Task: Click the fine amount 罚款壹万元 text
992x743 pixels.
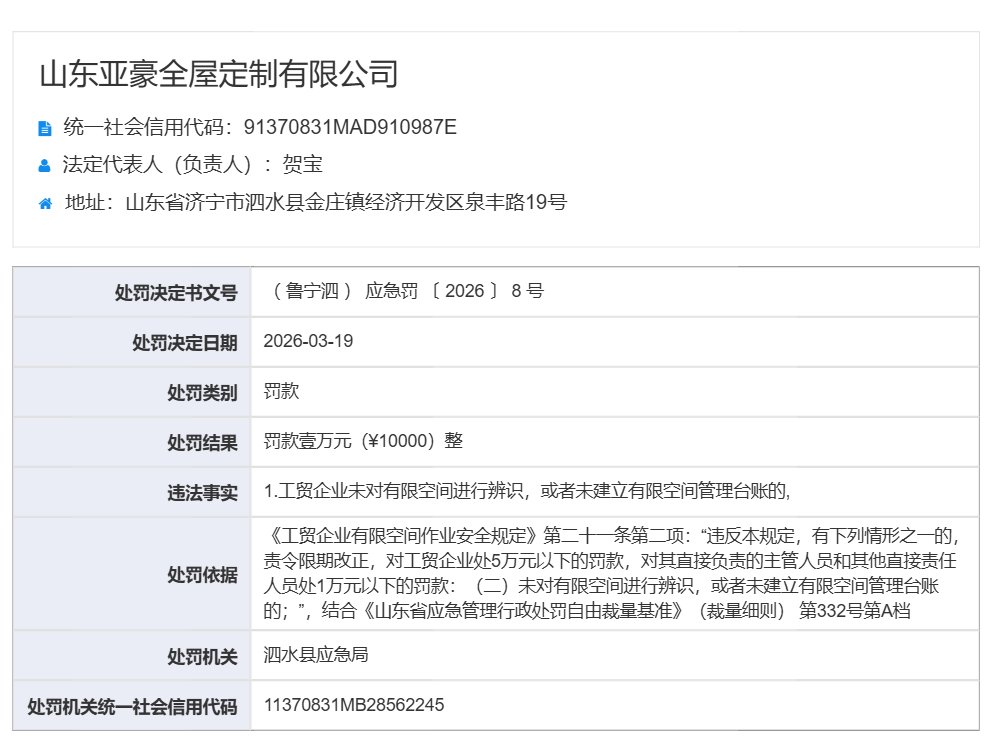Action: [x=363, y=442]
